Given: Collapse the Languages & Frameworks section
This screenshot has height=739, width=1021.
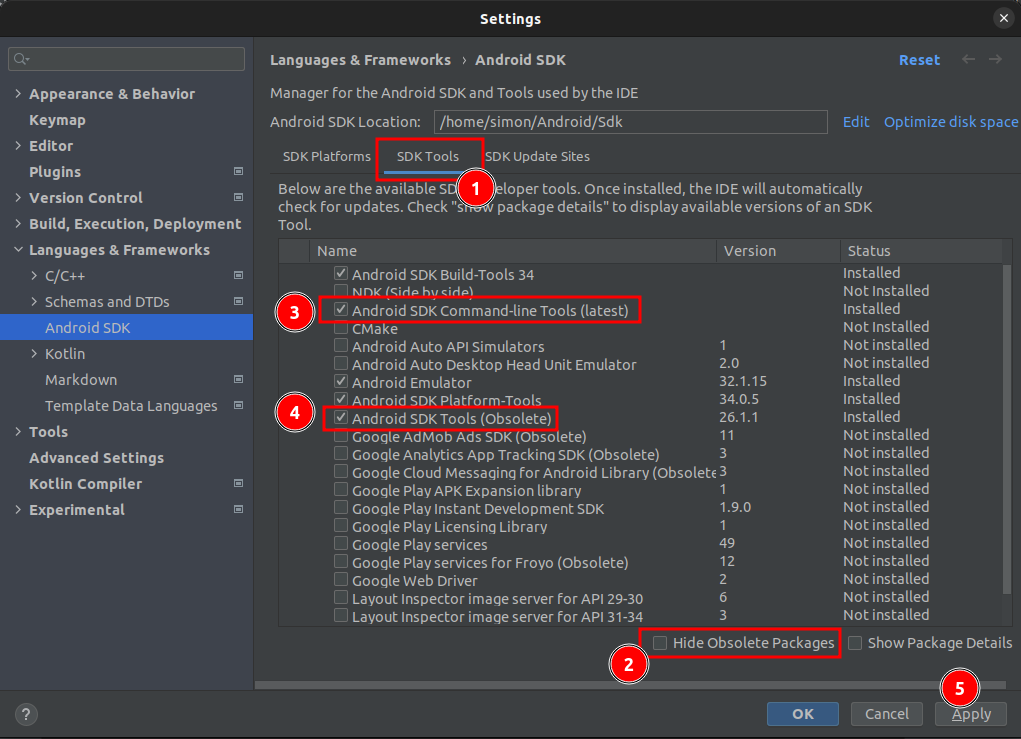Looking at the screenshot, I should 18,250.
